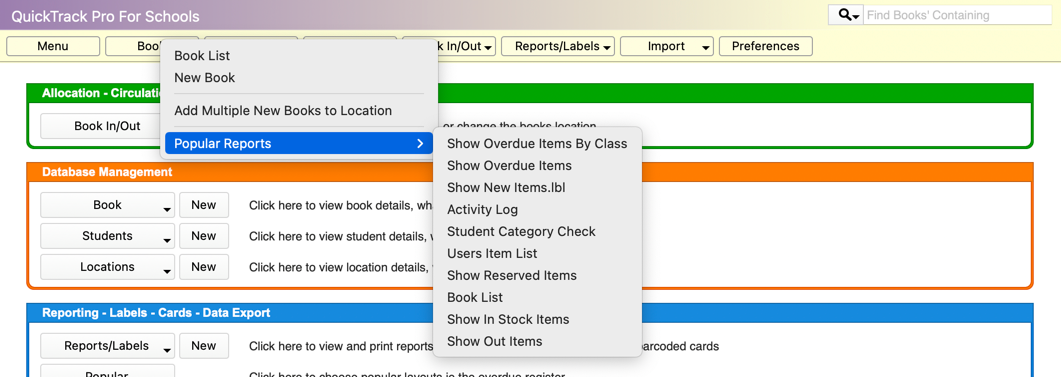Open the Book database dropdown button

click(x=108, y=205)
